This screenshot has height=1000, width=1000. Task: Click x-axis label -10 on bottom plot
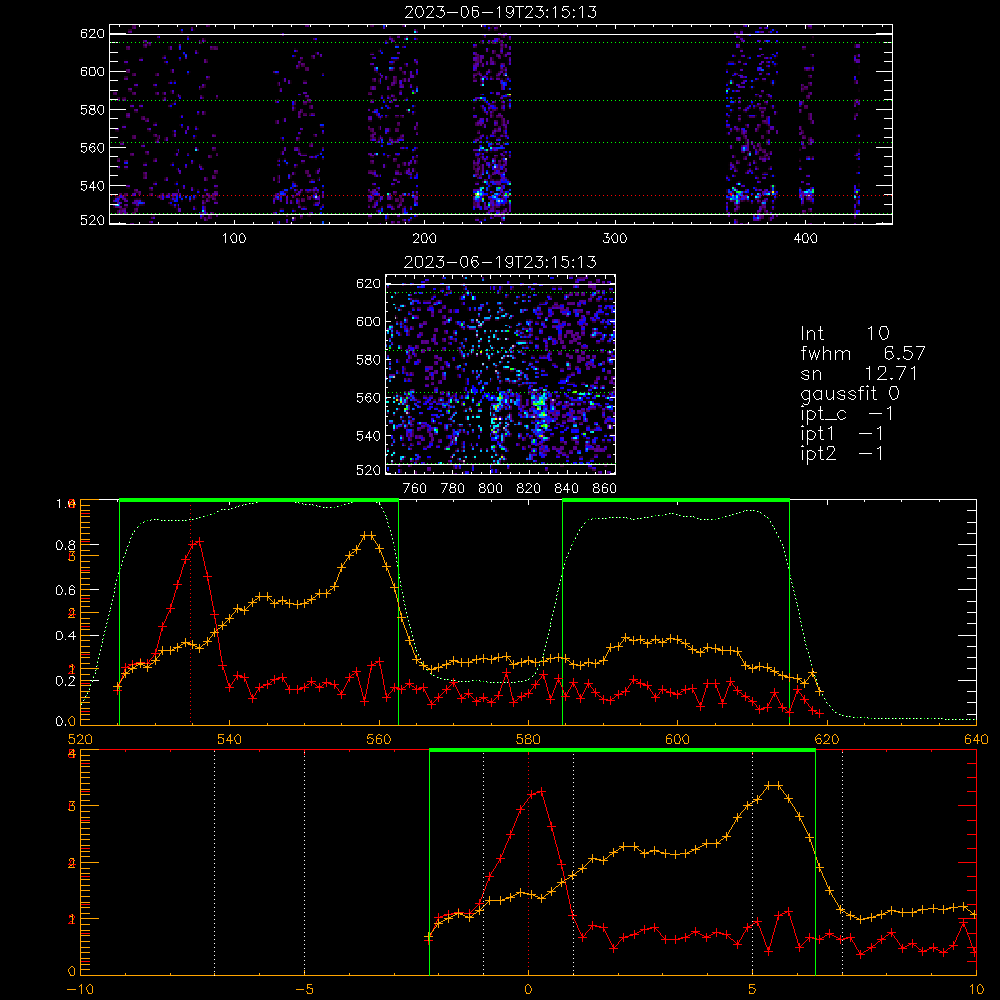(x=80, y=990)
